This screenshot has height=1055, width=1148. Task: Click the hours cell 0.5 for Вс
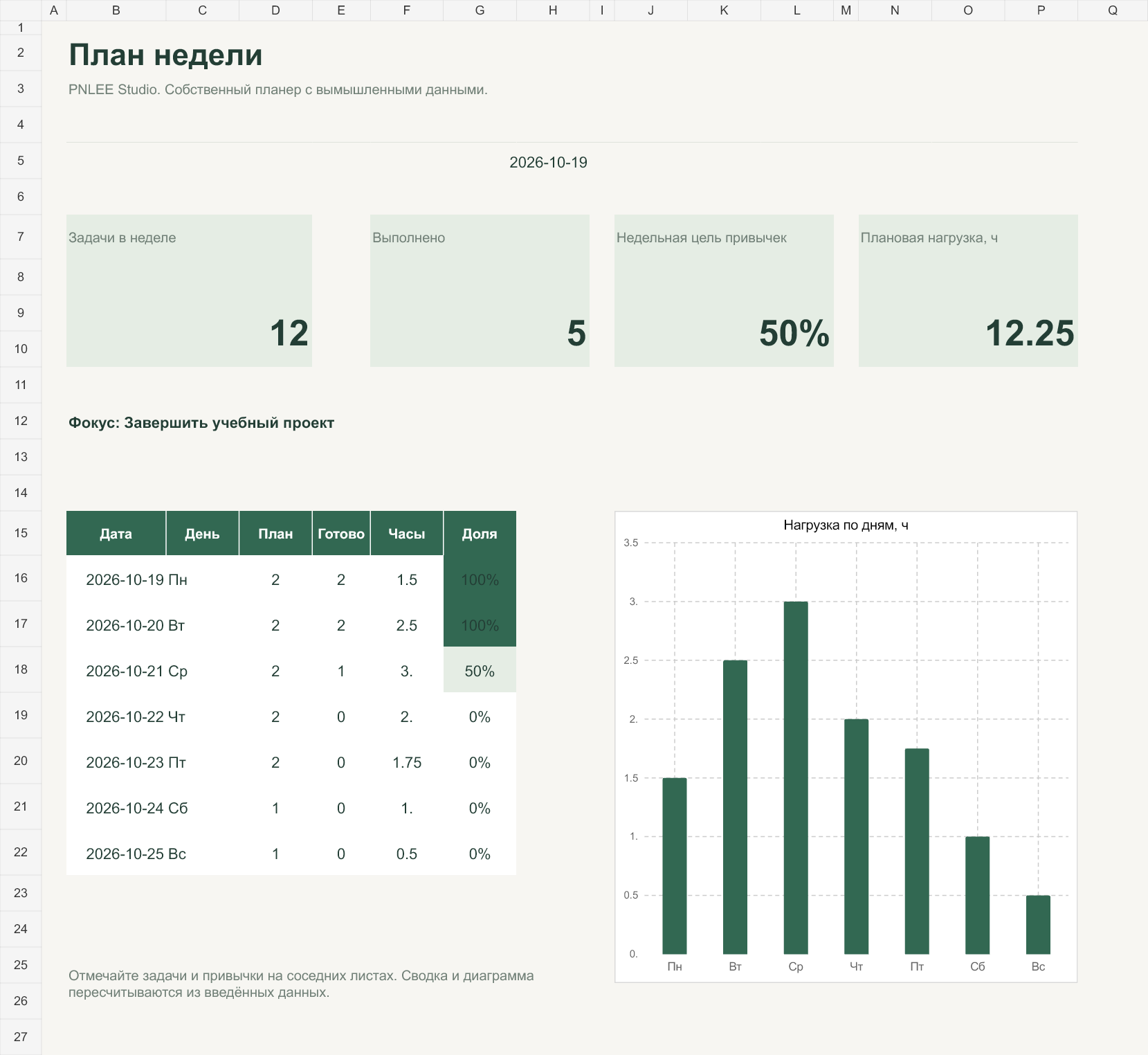(407, 854)
